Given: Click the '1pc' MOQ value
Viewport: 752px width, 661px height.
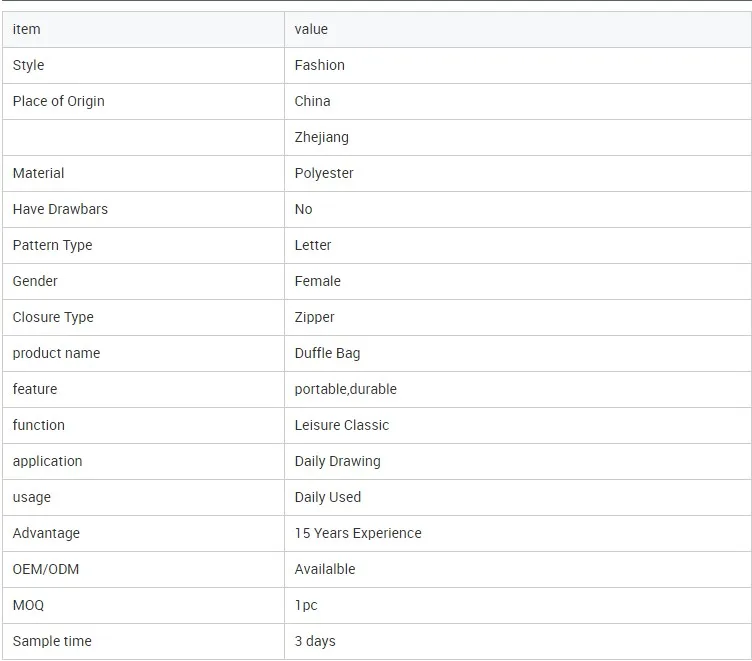Looking at the screenshot, I should [306, 605].
